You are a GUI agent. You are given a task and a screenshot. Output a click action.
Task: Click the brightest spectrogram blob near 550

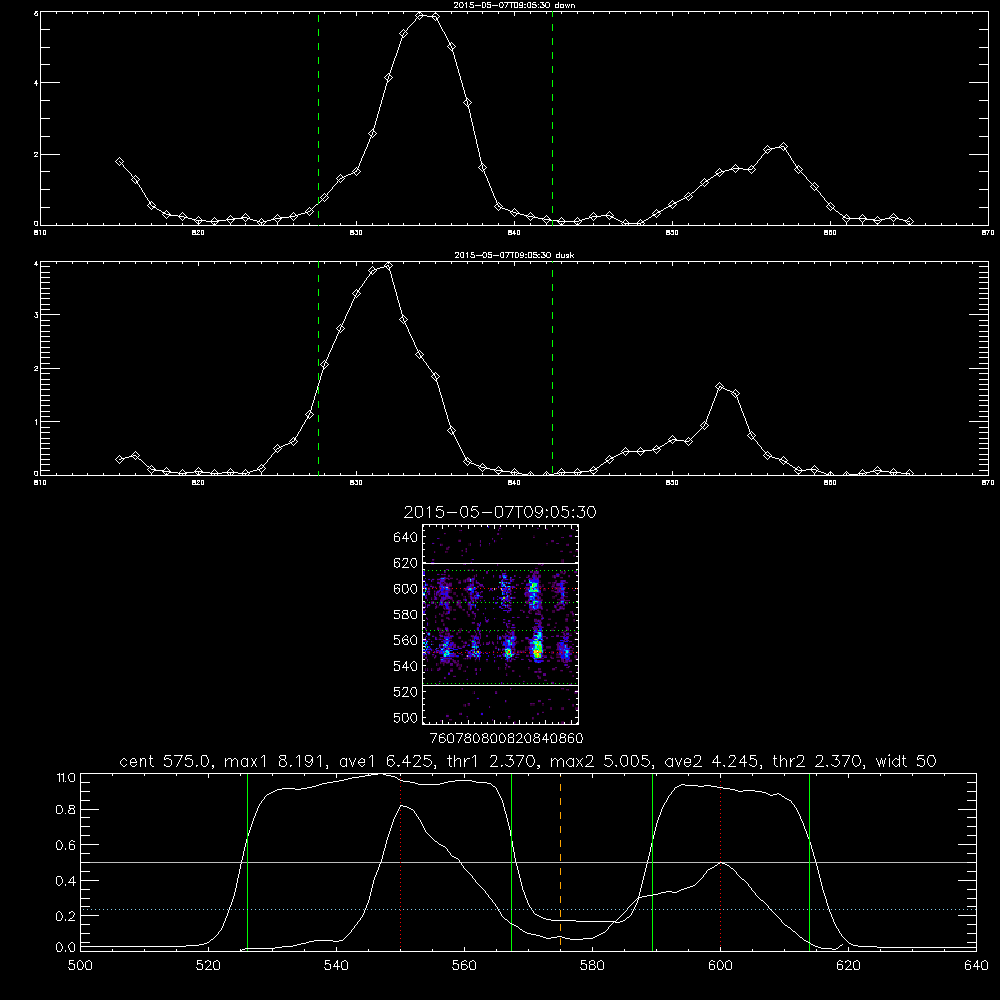(538, 647)
